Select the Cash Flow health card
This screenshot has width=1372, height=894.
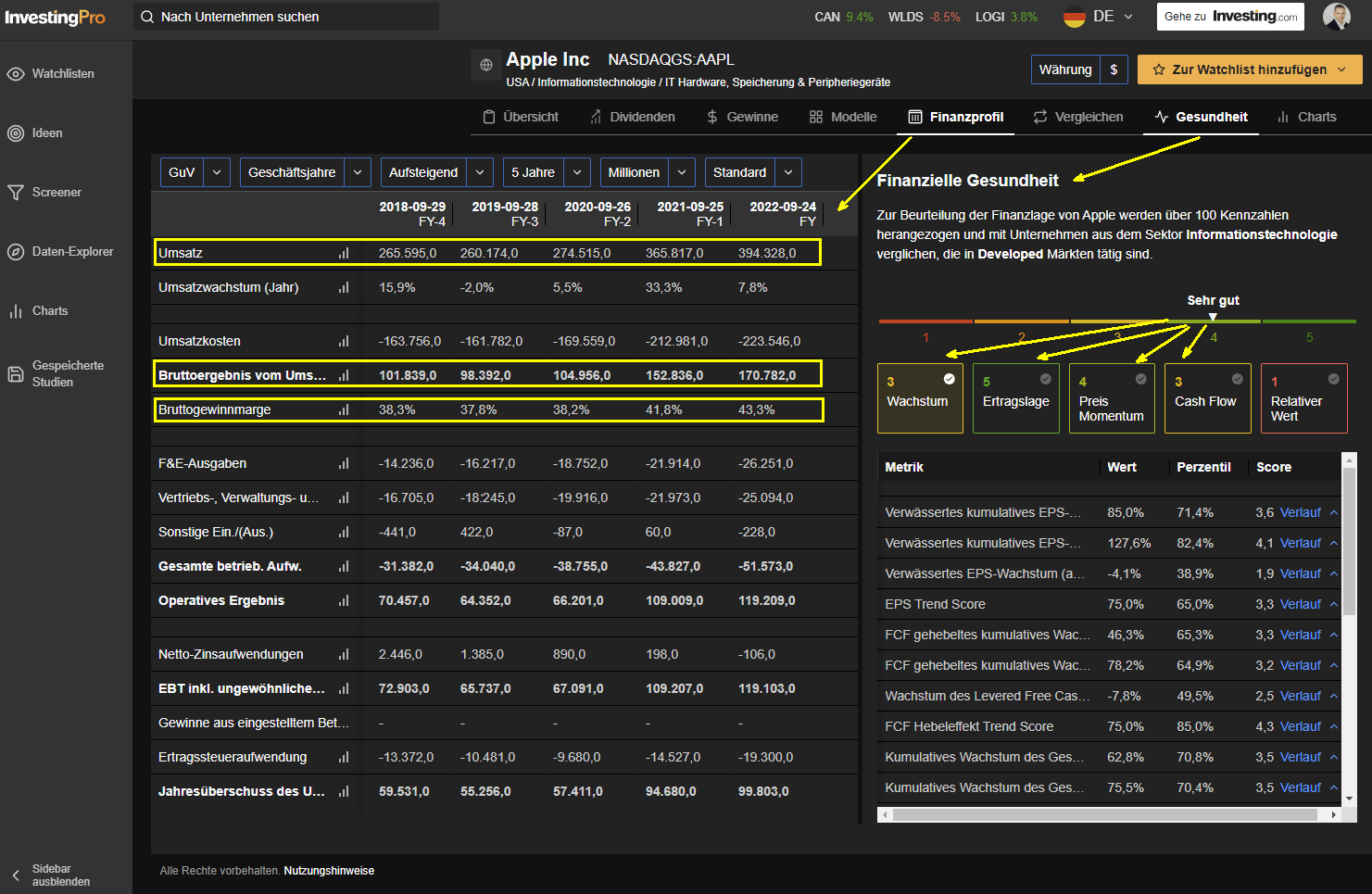pyautogui.click(x=1208, y=398)
